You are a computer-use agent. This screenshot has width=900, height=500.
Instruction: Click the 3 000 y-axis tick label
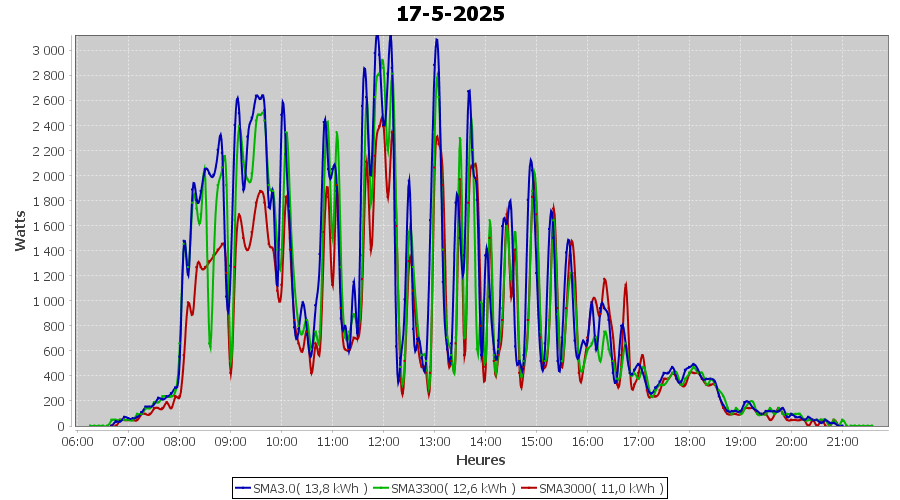pyautogui.click(x=49, y=51)
